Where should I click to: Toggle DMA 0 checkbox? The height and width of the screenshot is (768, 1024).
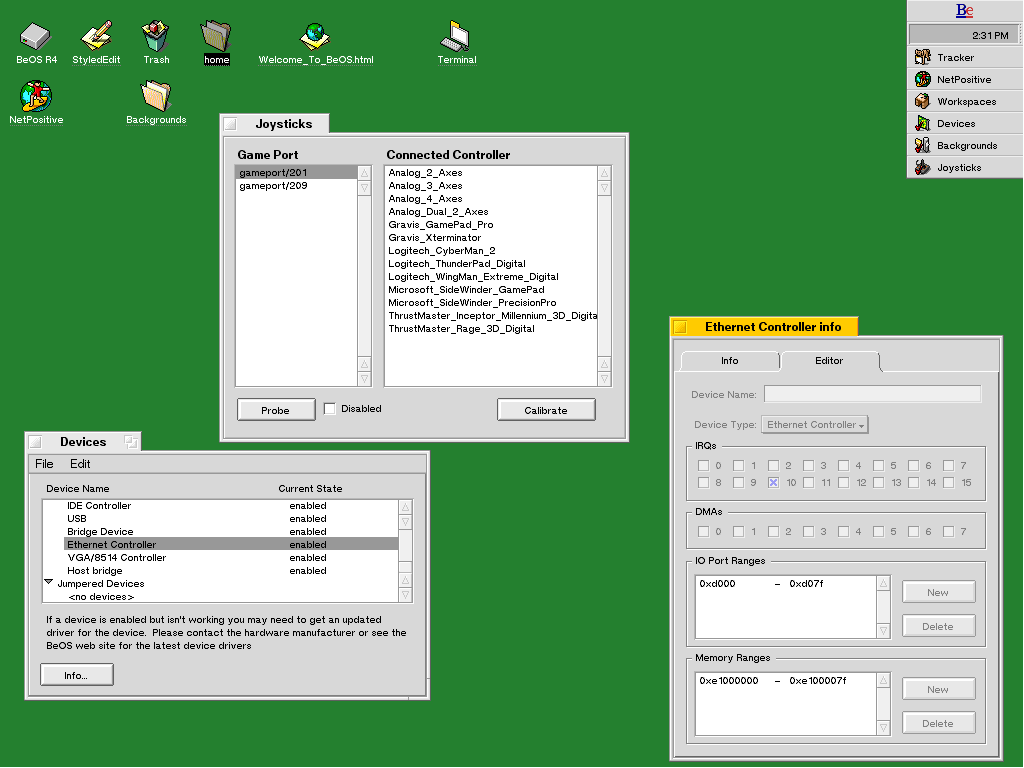[703, 532]
